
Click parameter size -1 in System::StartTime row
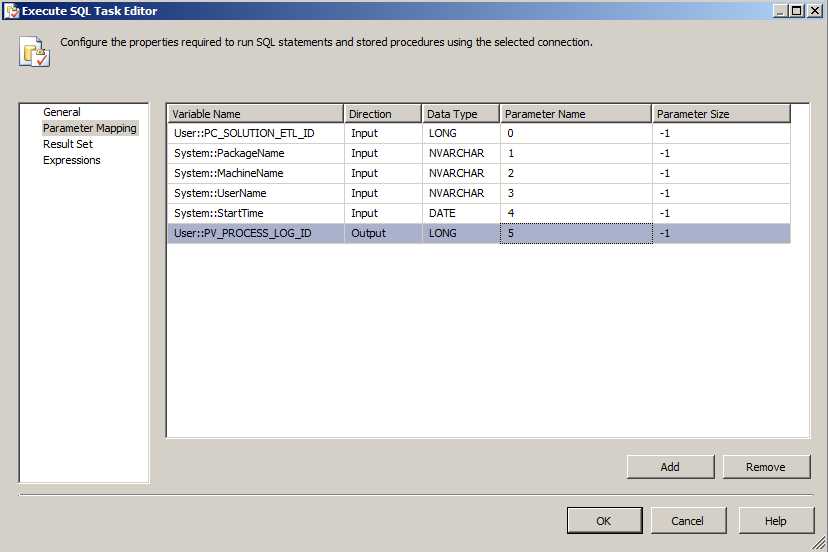[721, 213]
